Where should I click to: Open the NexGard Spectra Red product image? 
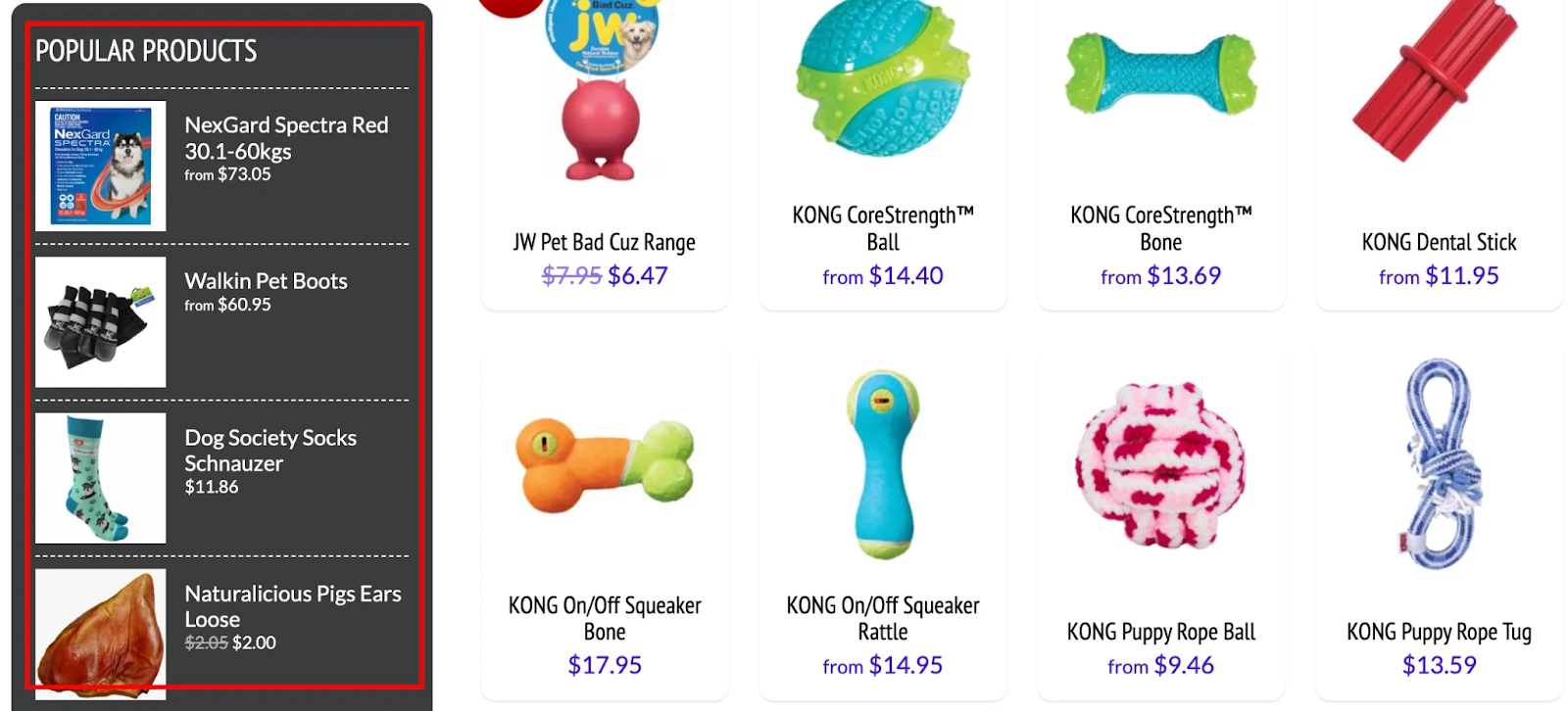100,166
